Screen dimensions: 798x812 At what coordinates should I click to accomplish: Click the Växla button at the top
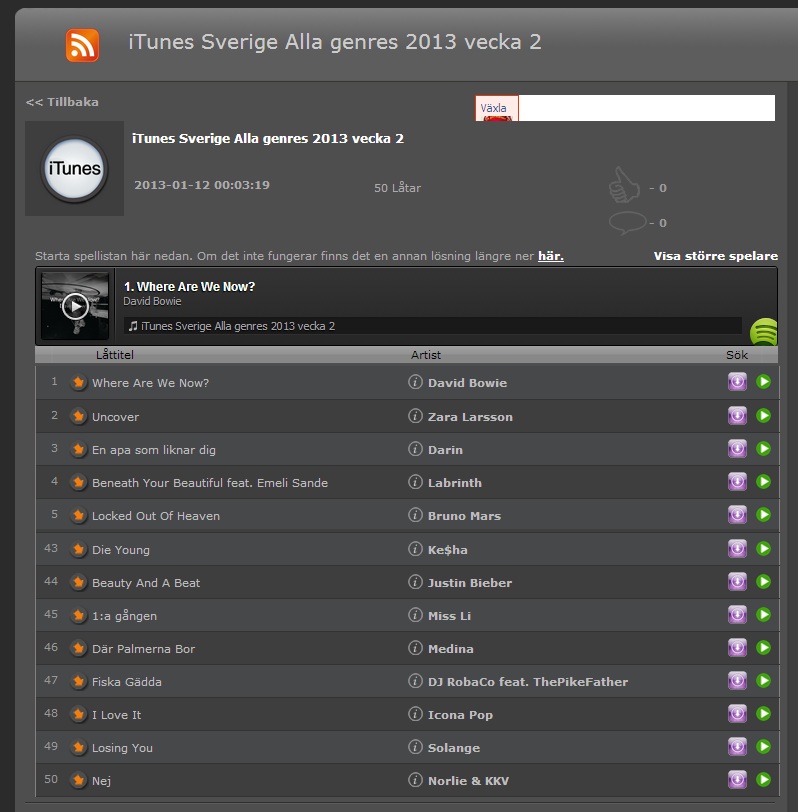[495, 108]
